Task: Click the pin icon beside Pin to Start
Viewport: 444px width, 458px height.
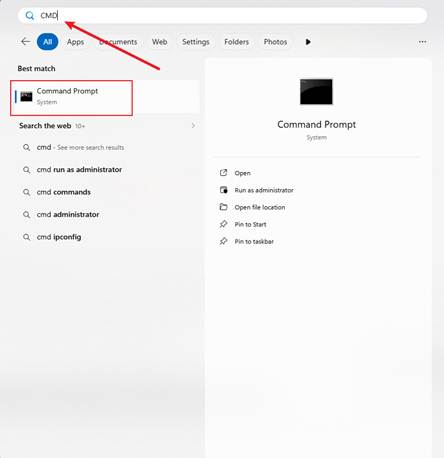Action: point(223,224)
